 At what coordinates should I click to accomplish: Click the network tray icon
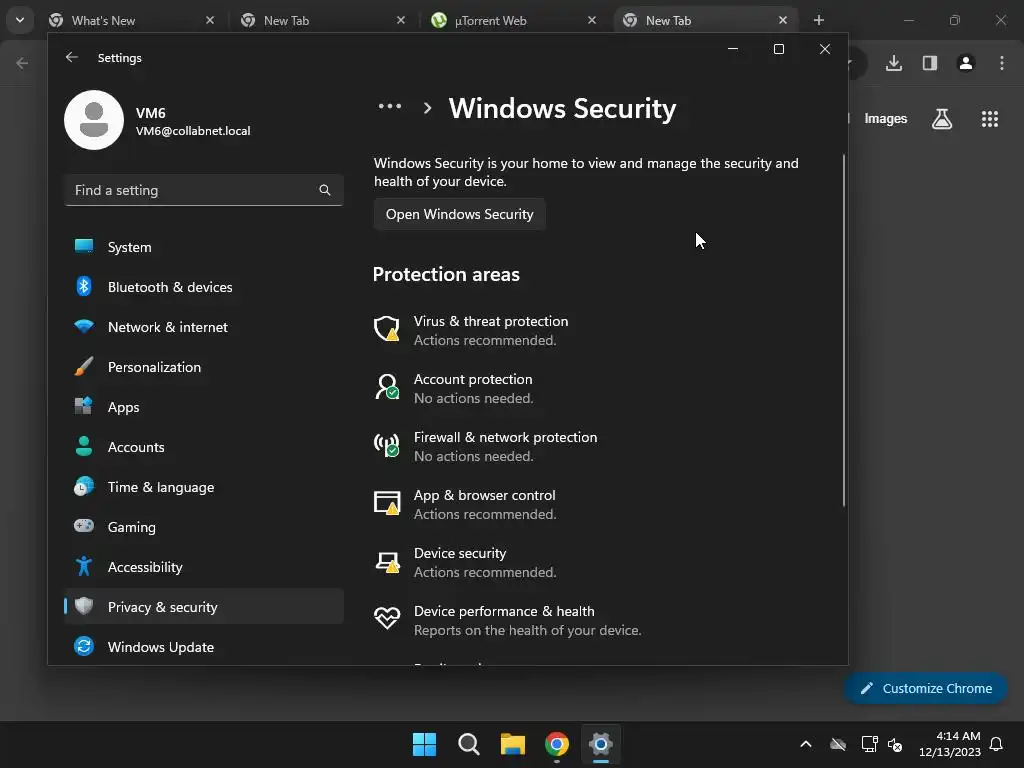[x=869, y=744]
